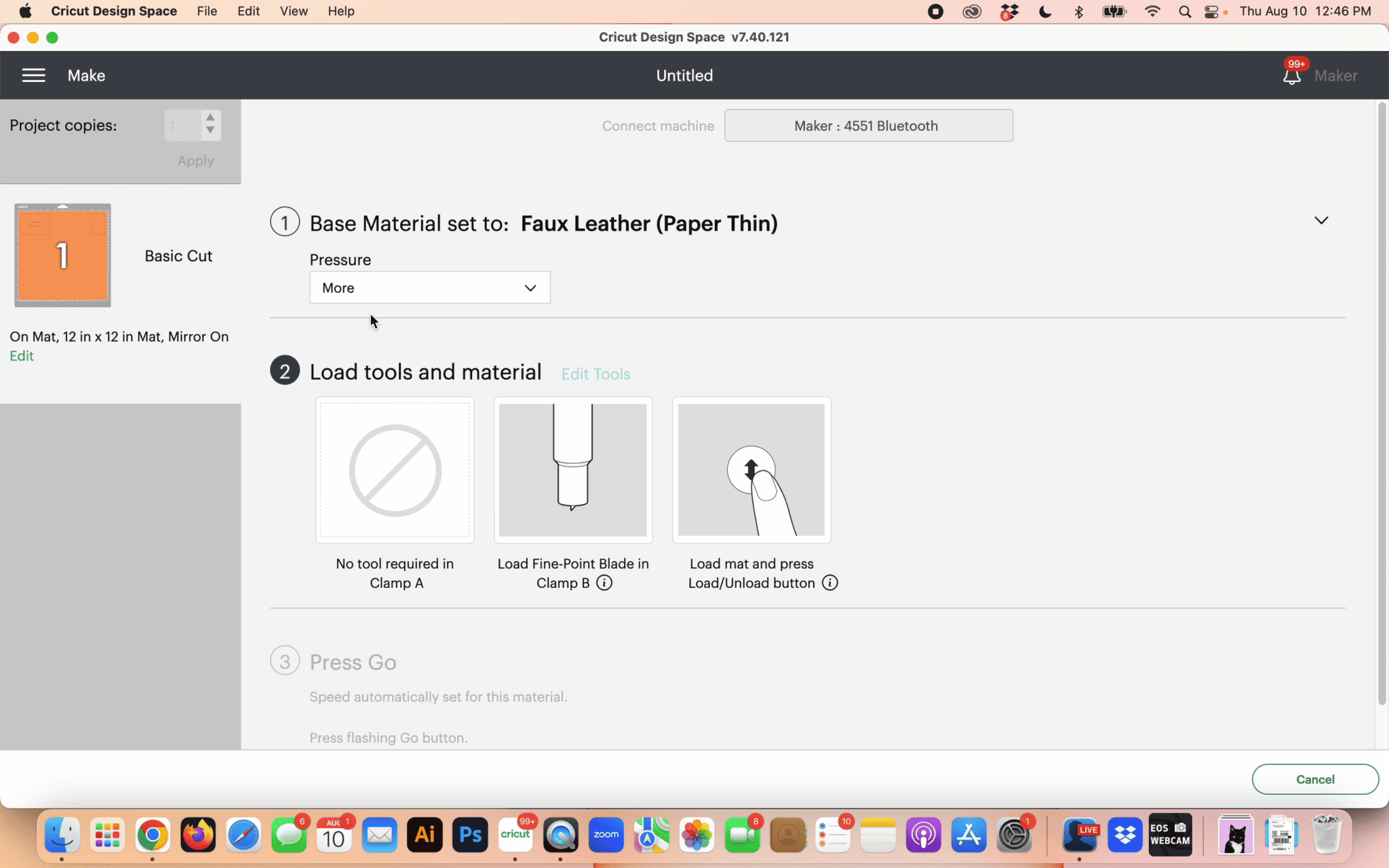Image resolution: width=1389 pixels, height=868 pixels.
Task: Open the hamburger navigation menu
Action: coord(33,75)
